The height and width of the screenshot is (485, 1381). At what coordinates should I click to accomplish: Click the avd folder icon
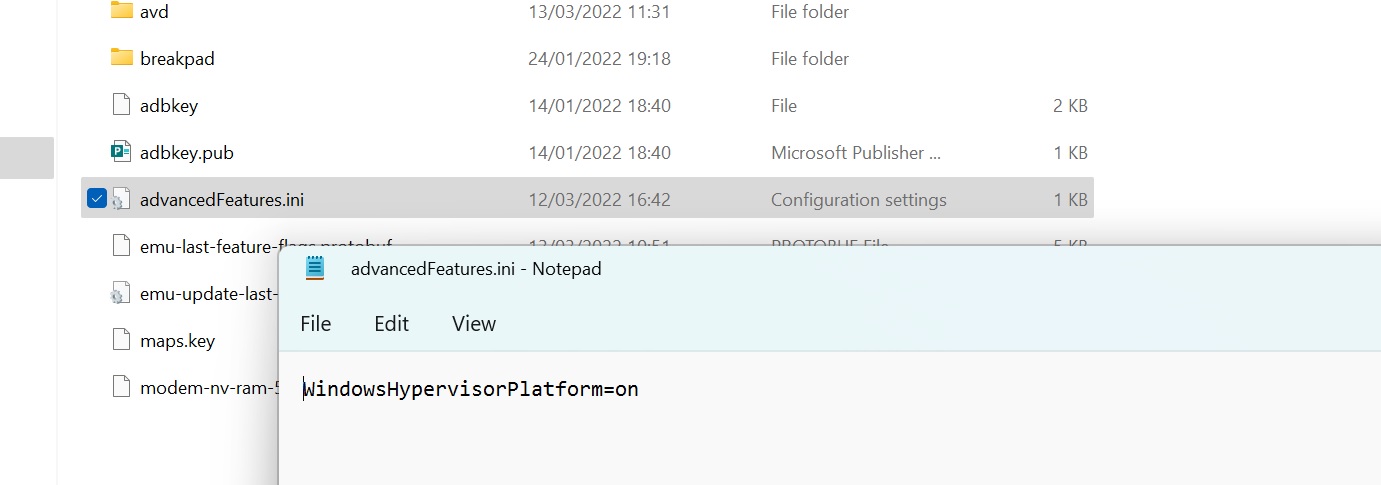(121, 11)
